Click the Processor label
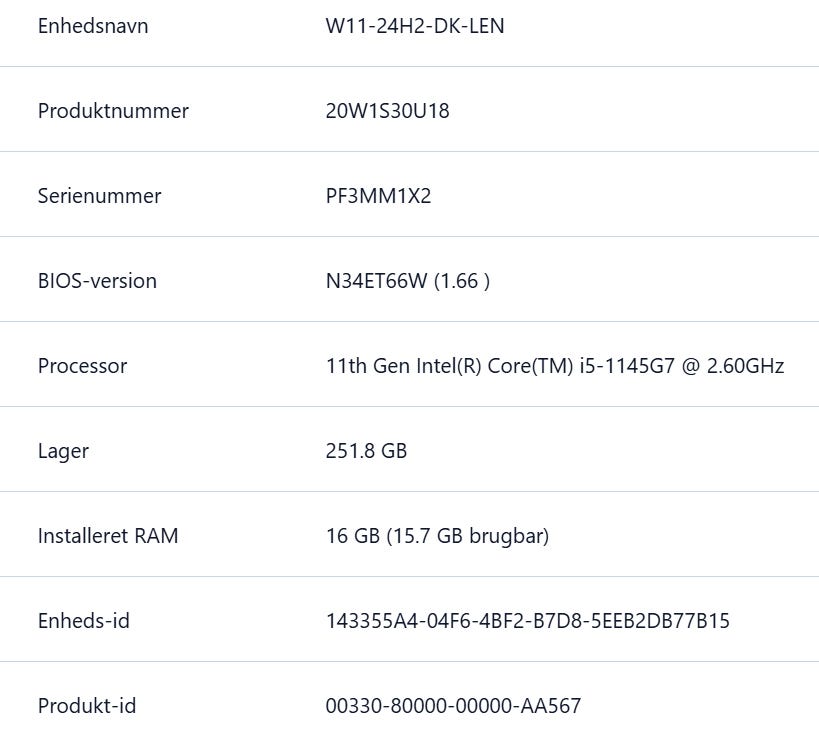Image resolution: width=819 pixels, height=742 pixels. 82,366
